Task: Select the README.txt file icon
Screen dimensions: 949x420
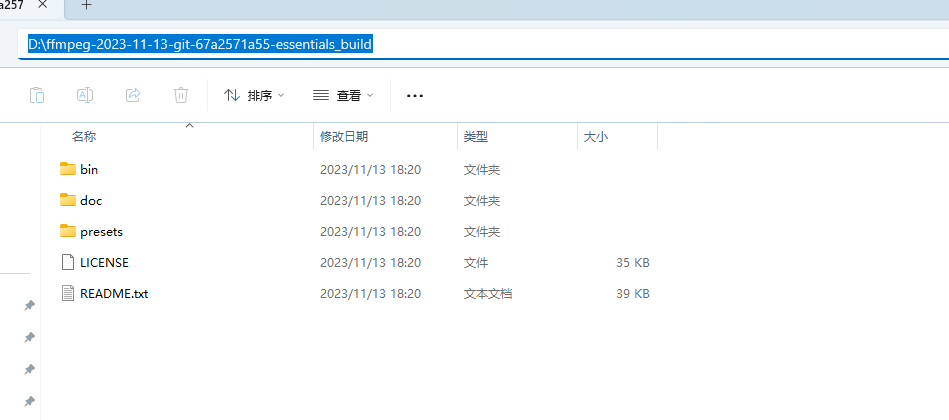Action: [68, 293]
